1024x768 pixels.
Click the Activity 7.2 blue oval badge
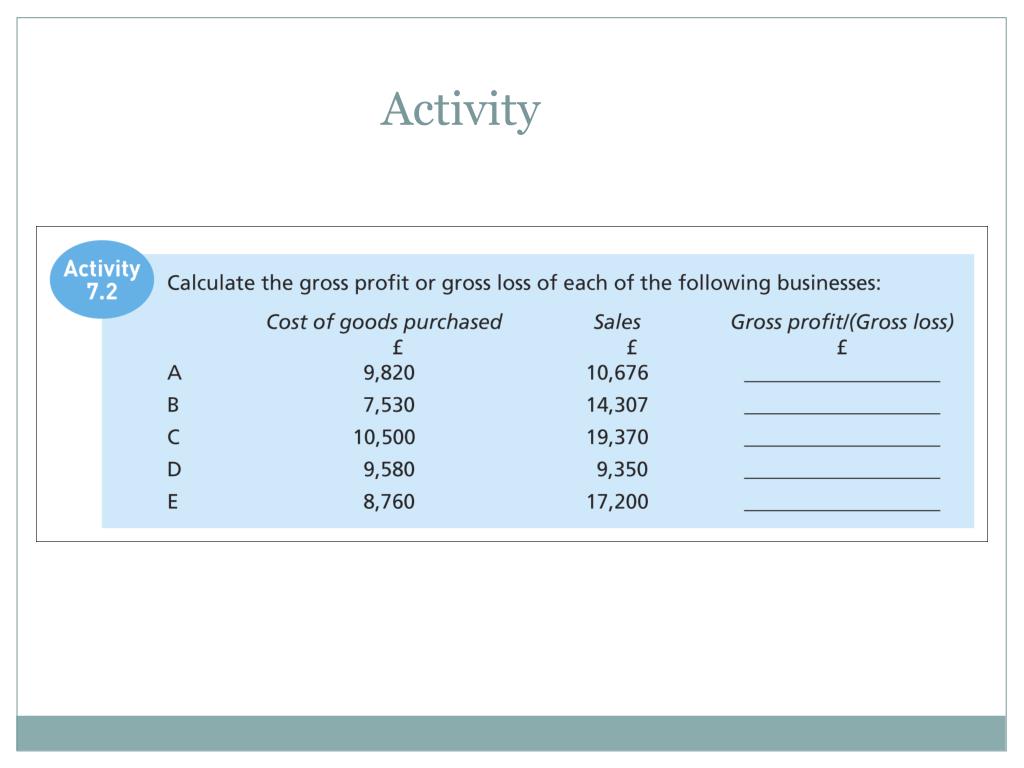102,280
